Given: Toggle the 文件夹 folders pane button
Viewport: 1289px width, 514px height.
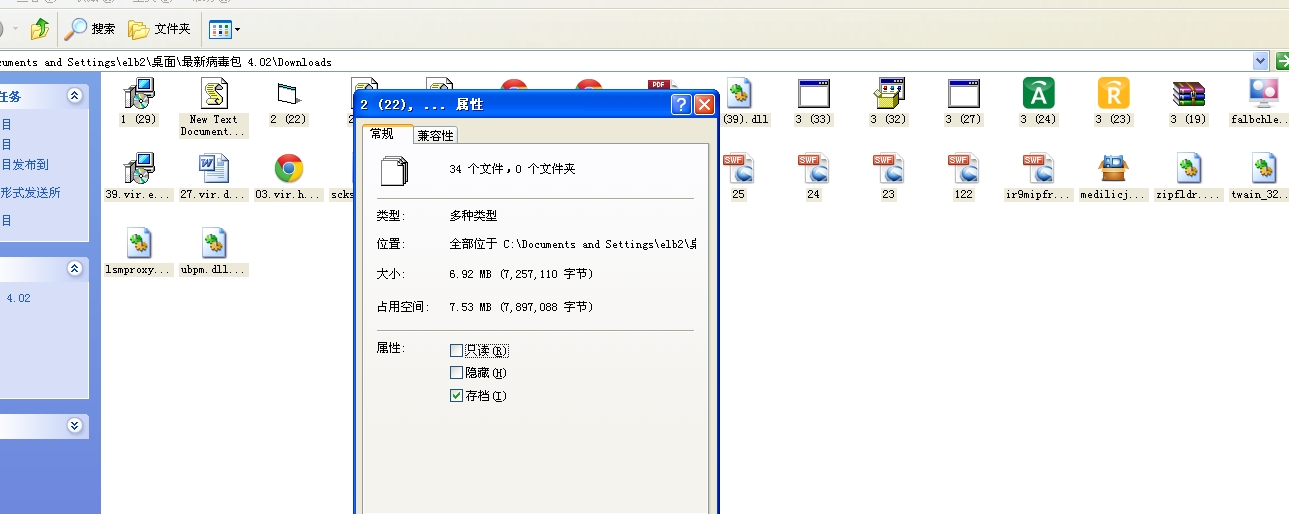Looking at the screenshot, I should [x=159, y=29].
